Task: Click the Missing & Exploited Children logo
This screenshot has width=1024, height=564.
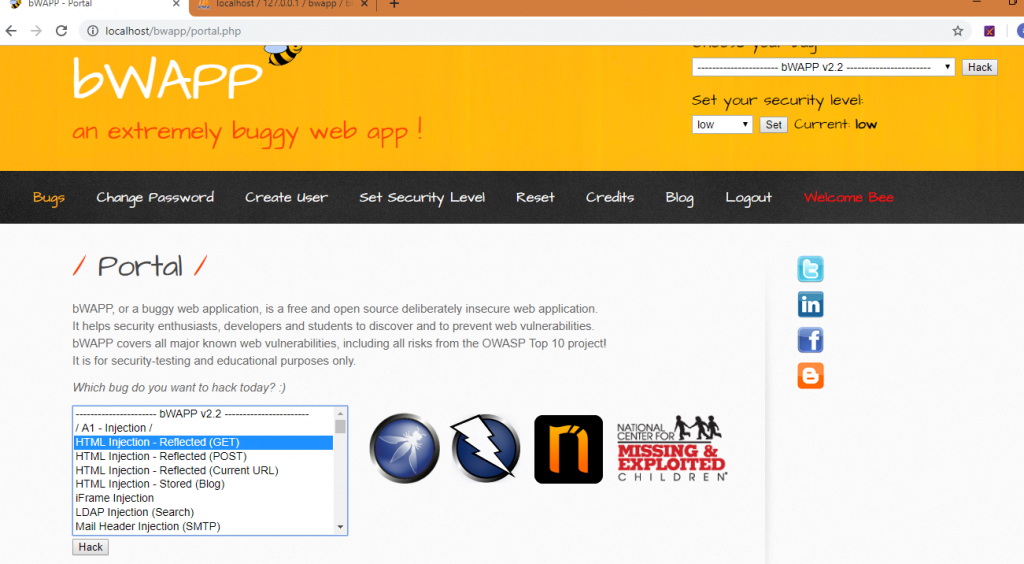Action: pyautogui.click(x=671, y=449)
